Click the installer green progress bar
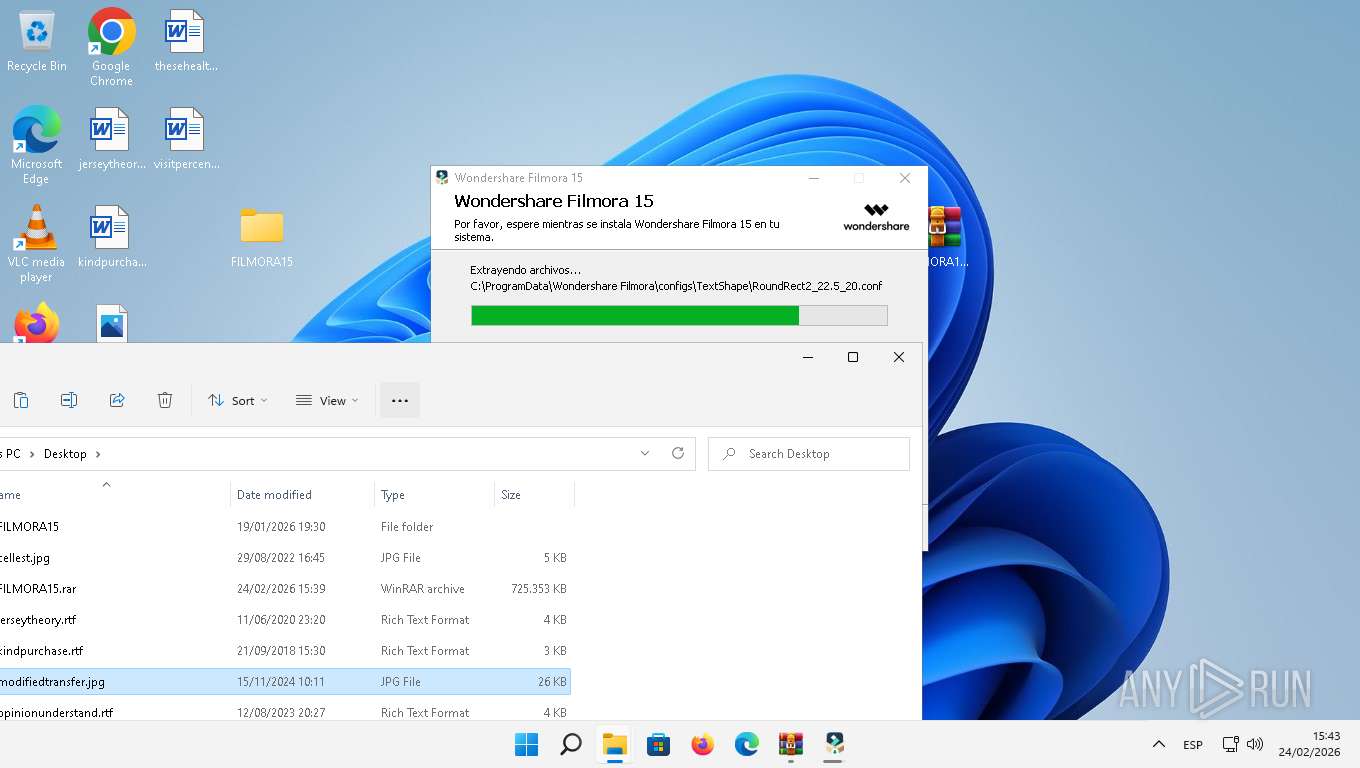Image resolution: width=1360 pixels, height=768 pixels. [x=679, y=315]
